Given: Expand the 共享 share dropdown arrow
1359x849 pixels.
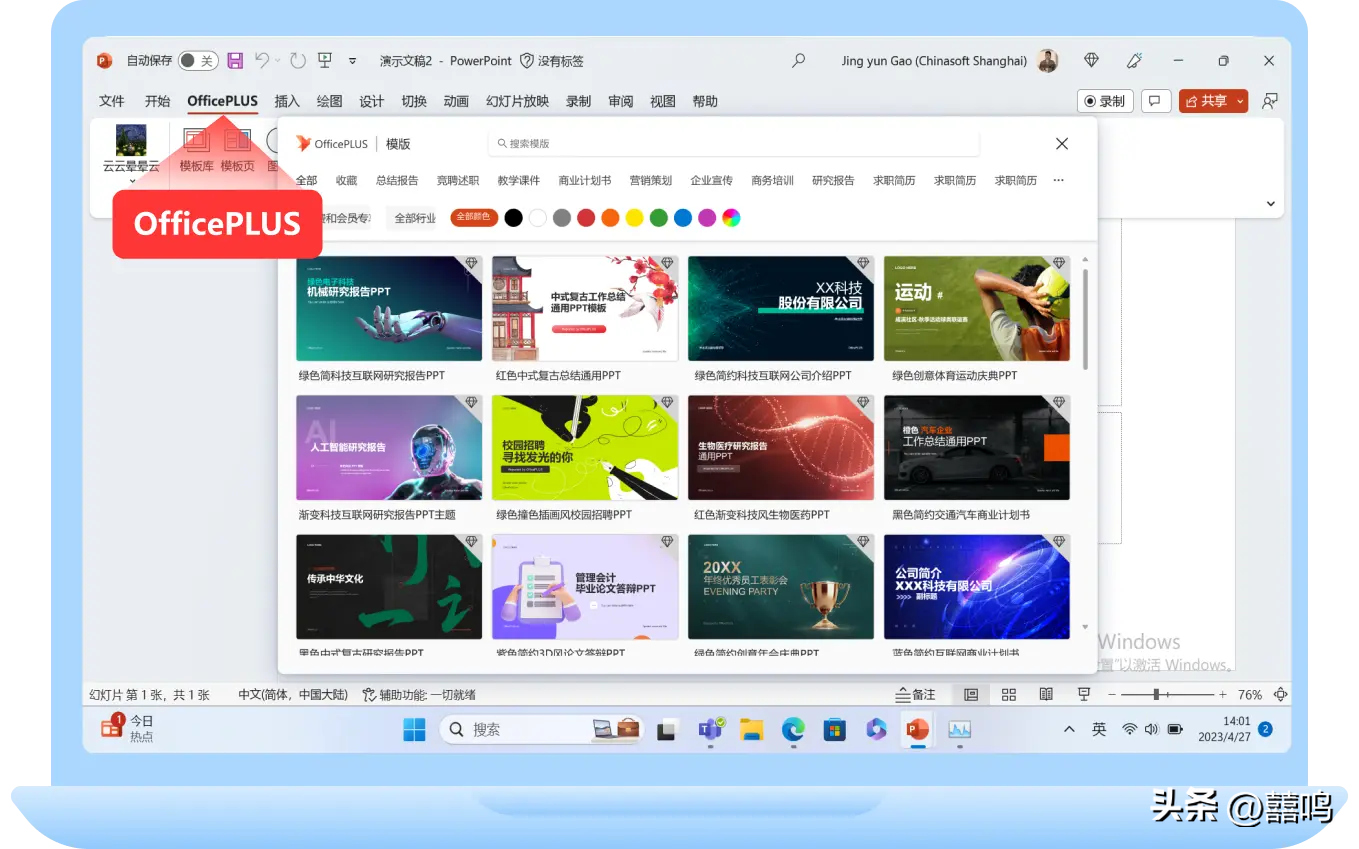Looking at the screenshot, I should point(1240,101).
